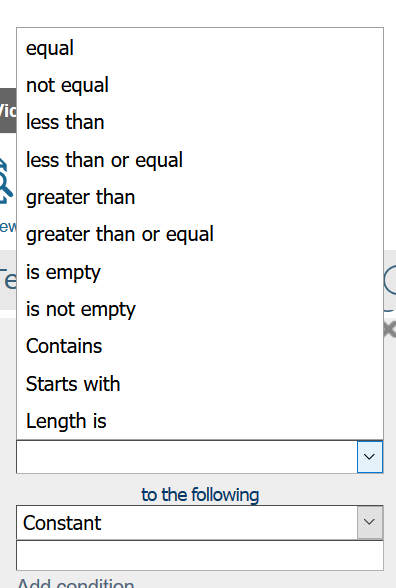Choose 'not equal' from the list

point(200,85)
